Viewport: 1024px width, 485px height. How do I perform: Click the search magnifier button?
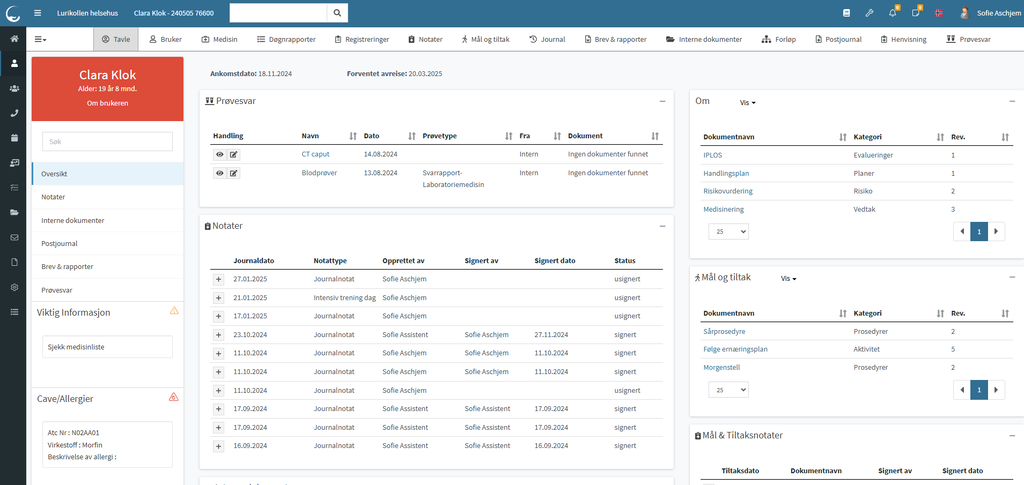[x=338, y=13]
